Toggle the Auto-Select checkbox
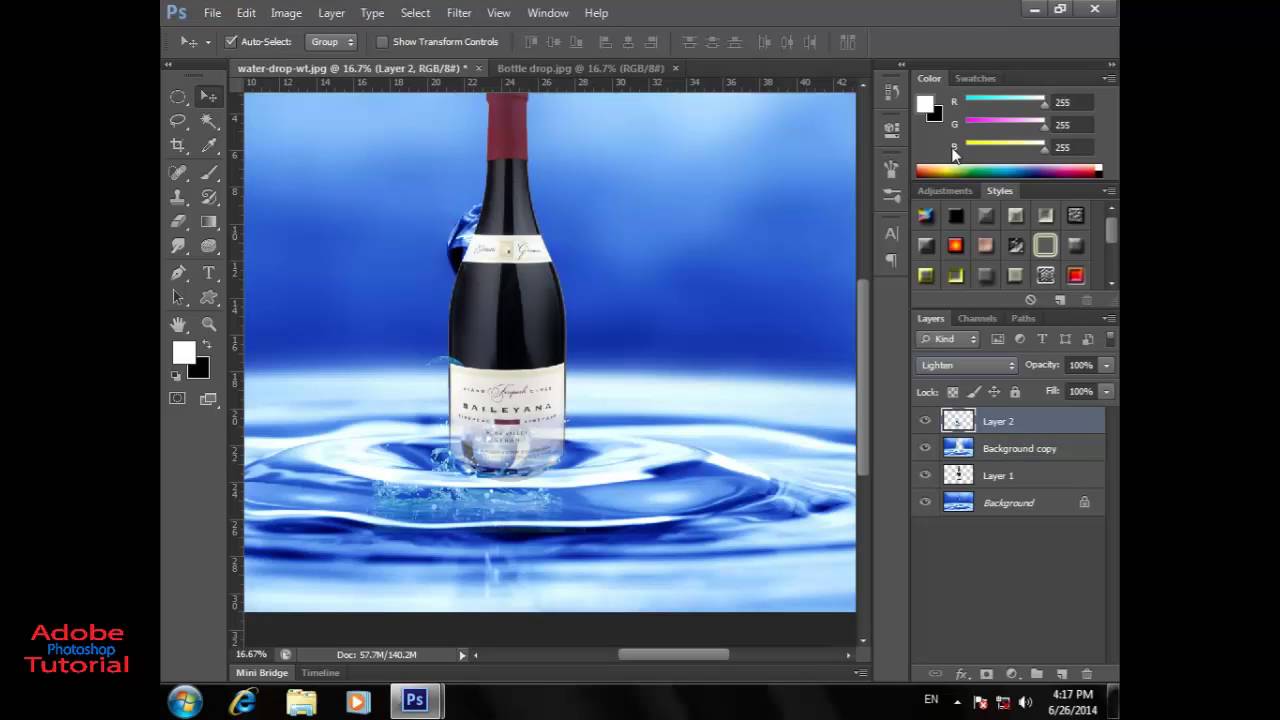 231,42
